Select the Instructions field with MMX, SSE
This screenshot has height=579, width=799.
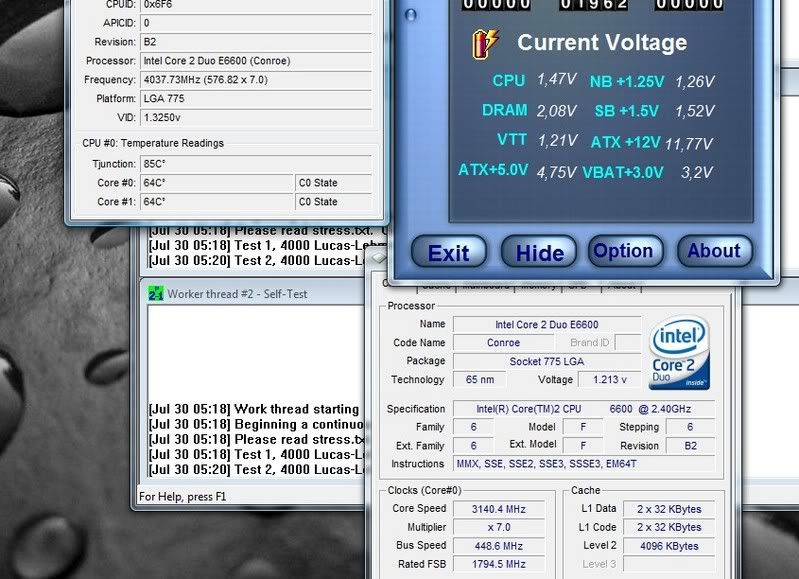583,464
